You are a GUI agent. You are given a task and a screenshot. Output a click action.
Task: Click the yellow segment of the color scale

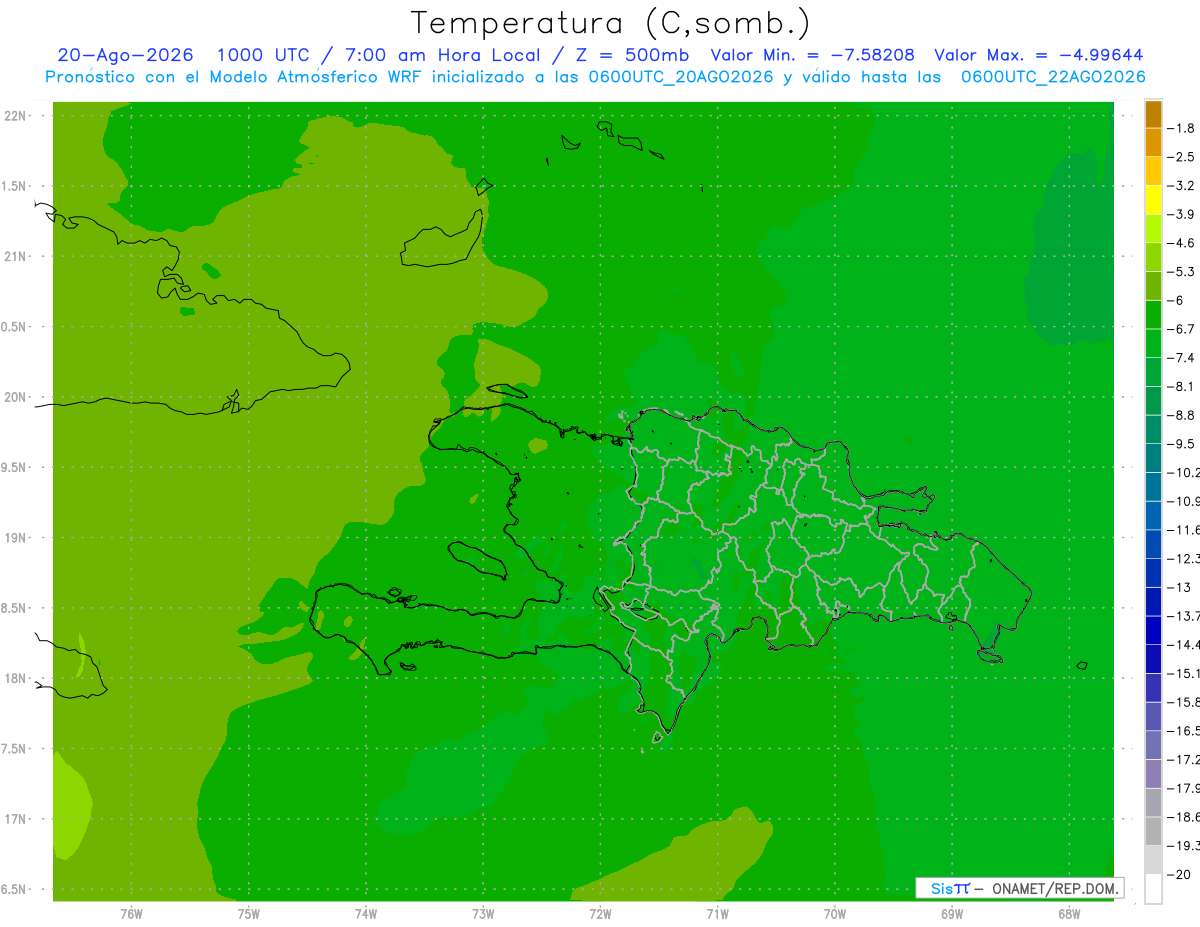coord(1153,200)
